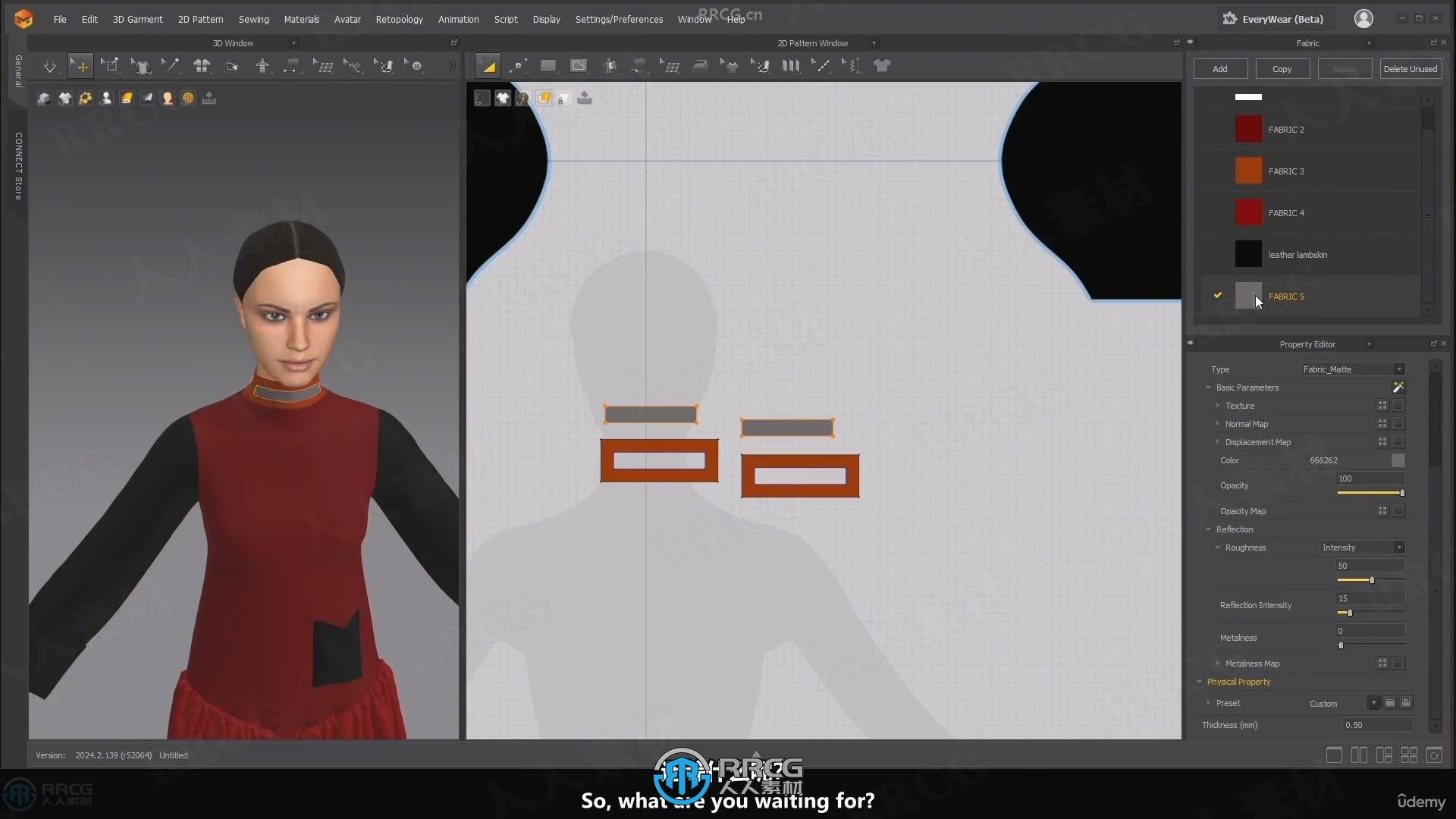Expand the 3D toolbar overflow chevrons
The height and width of the screenshot is (819, 1456).
point(453,67)
